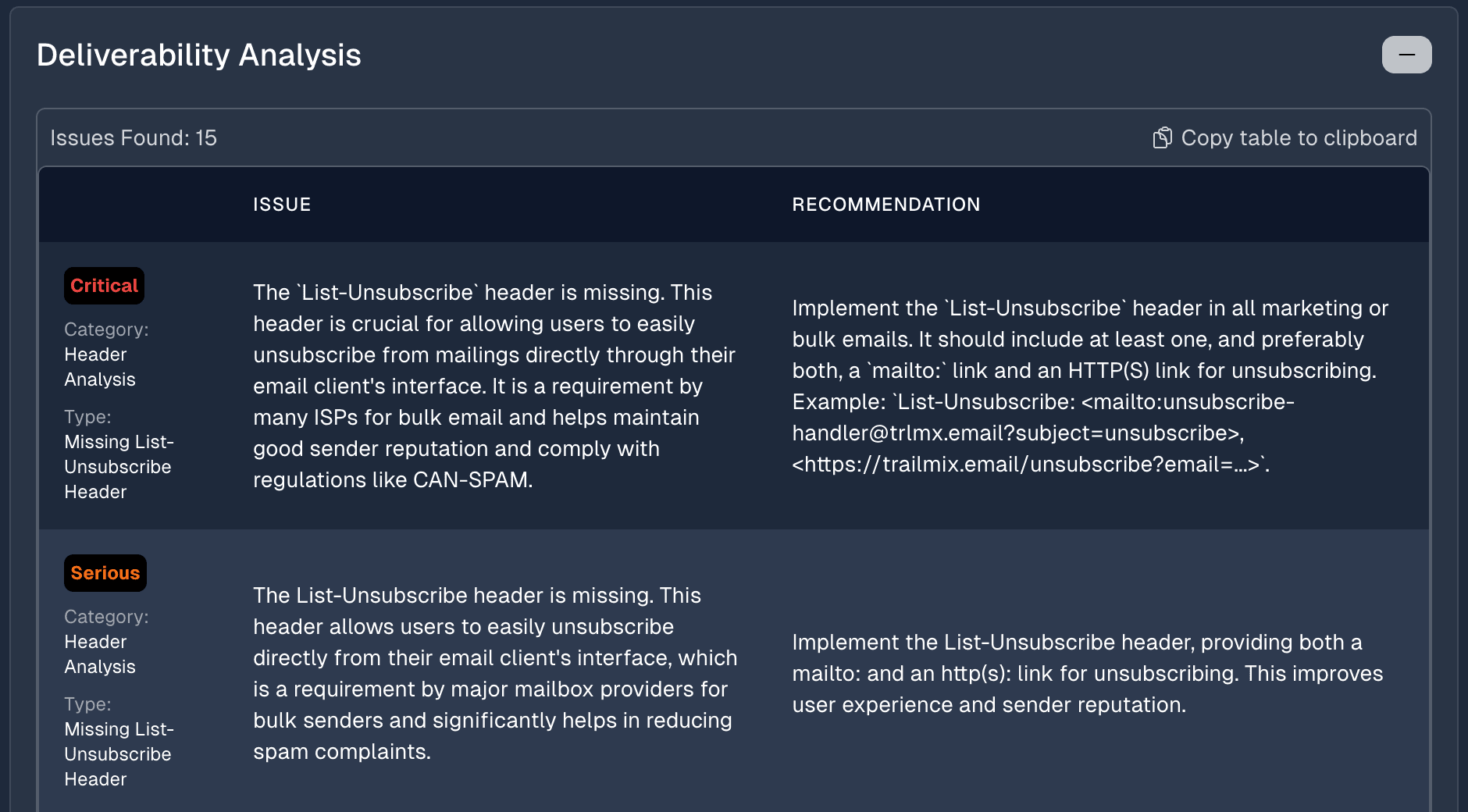This screenshot has height=812, width=1468.
Task: Click Header Analysis category in serious row
Action: click(x=100, y=654)
